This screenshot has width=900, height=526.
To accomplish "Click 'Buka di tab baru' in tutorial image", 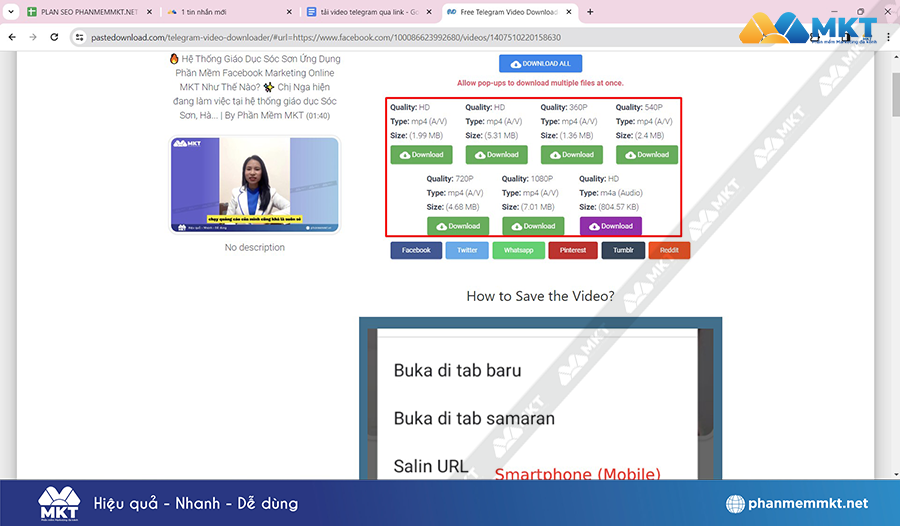I will pyautogui.click(x=457, y=371).
